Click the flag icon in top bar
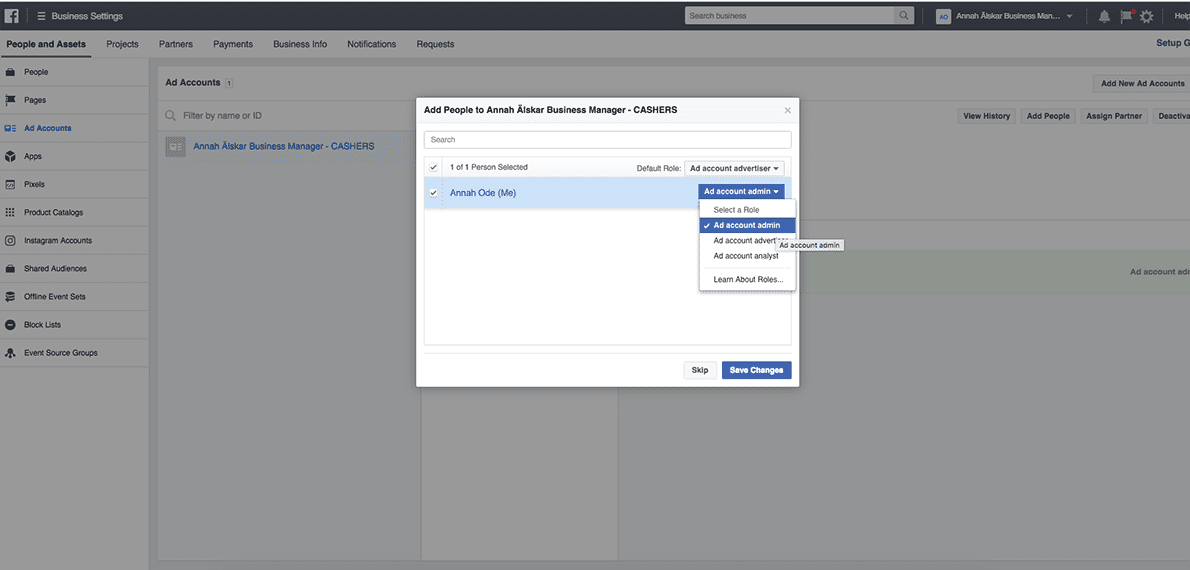This screenshot has height=570, width=1190. coord(1125,16)
